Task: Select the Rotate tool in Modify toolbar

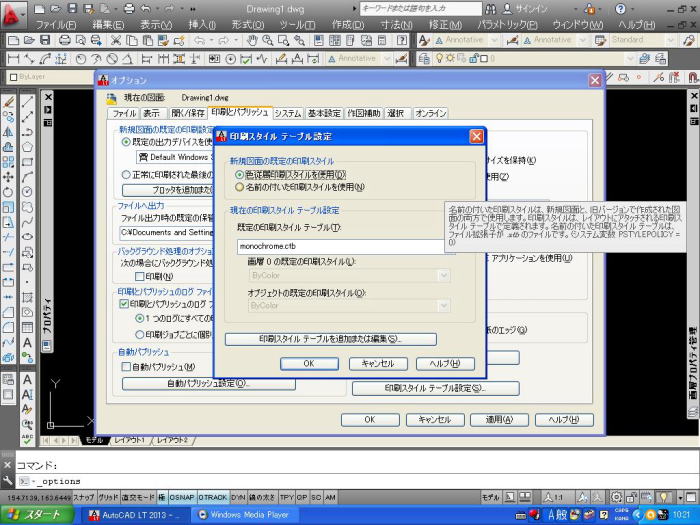Action: click(x=8, y=192)
